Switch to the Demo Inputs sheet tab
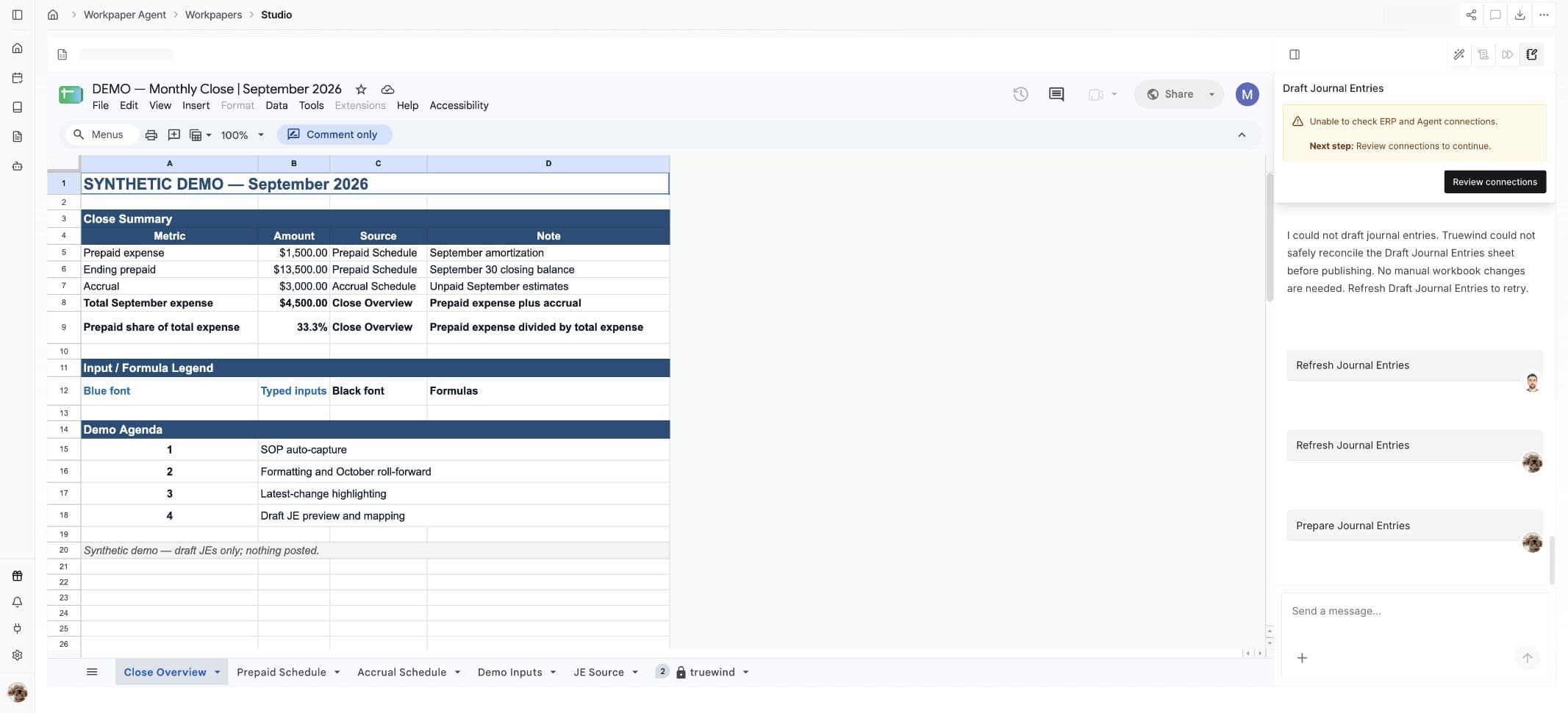Screen dimensions: 1568x713 (x=509, y=673)
